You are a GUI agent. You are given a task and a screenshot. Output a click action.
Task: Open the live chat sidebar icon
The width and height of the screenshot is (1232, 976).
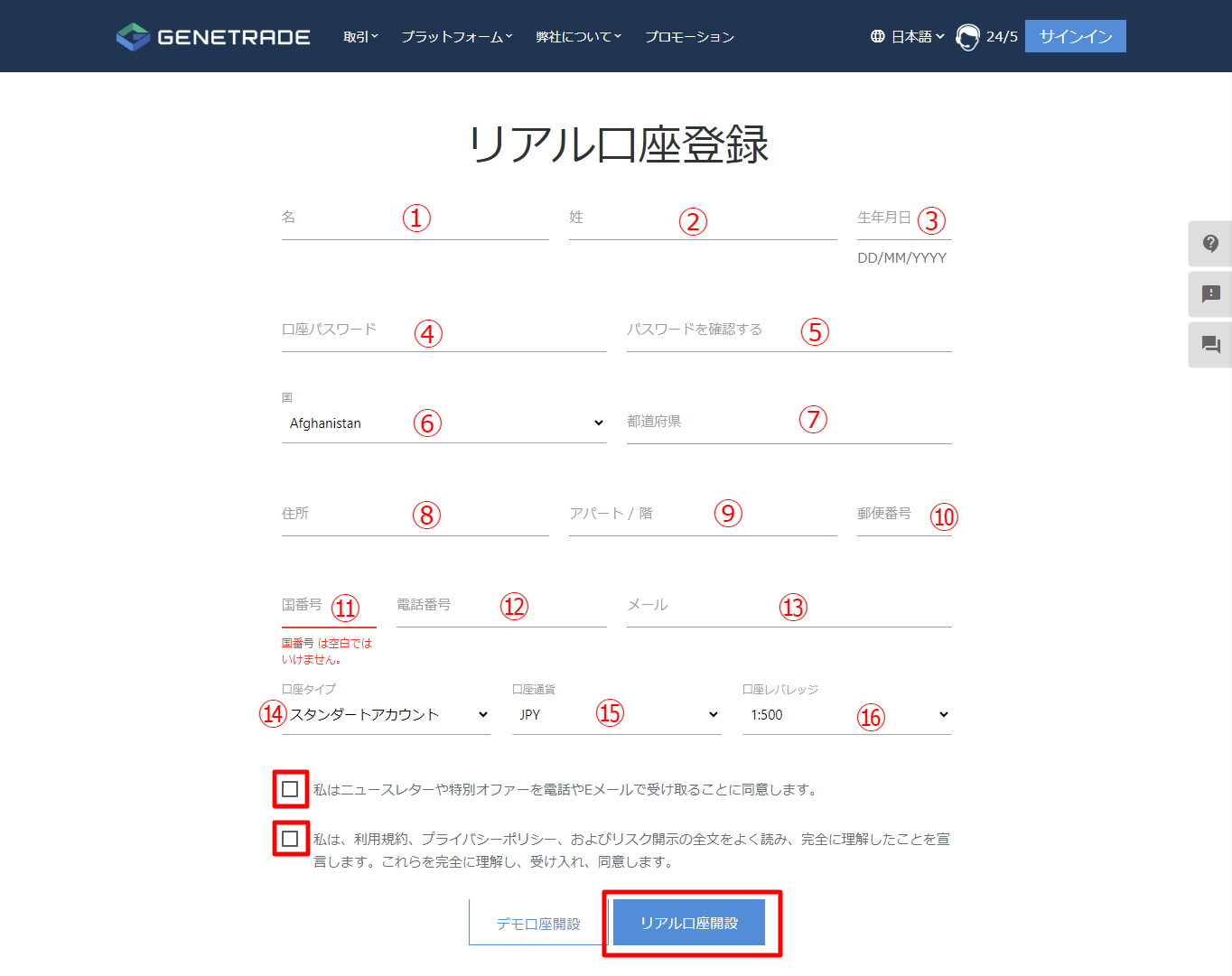(x=1210, y=345)
